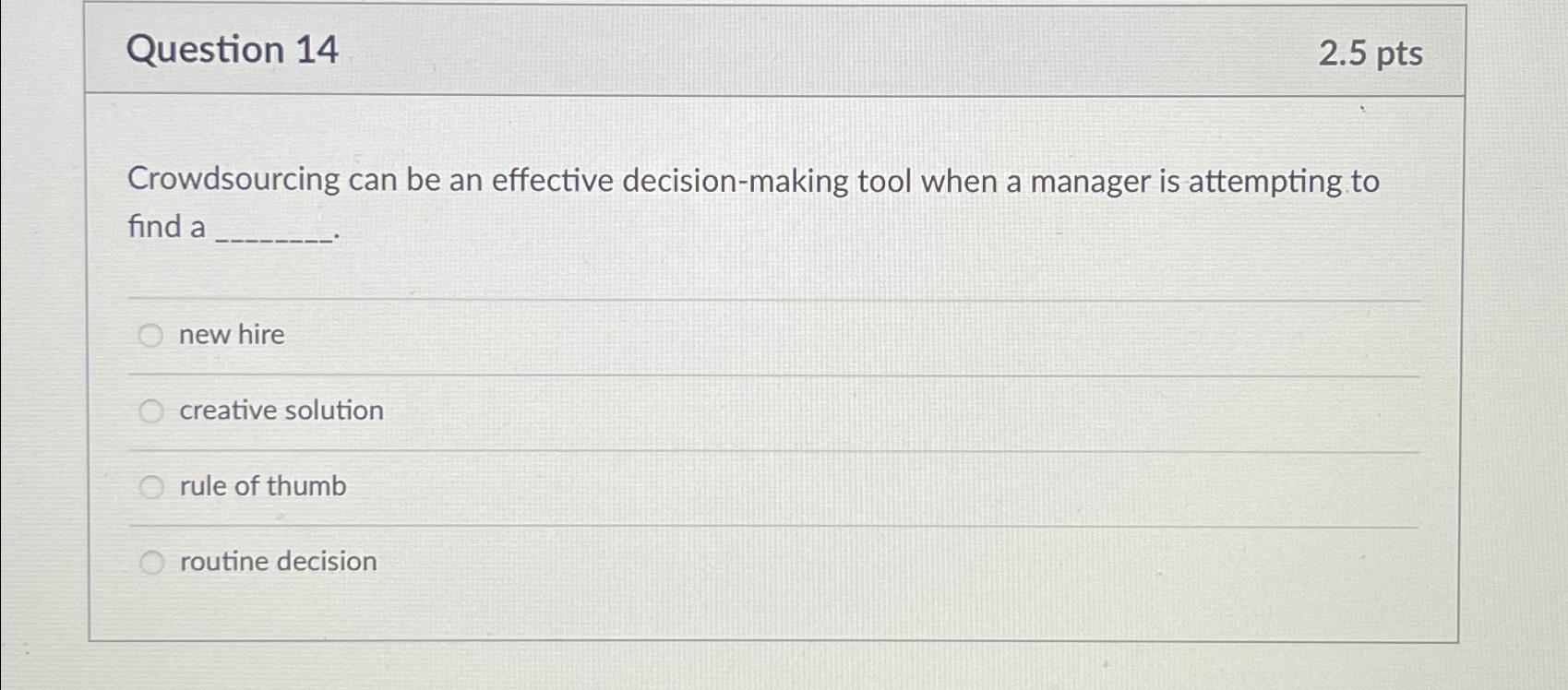Image resolution: width=1568 pixels, height=690 pixels.
Task: Click the "new hire" answer label text
Action: [x=231, y=335]
